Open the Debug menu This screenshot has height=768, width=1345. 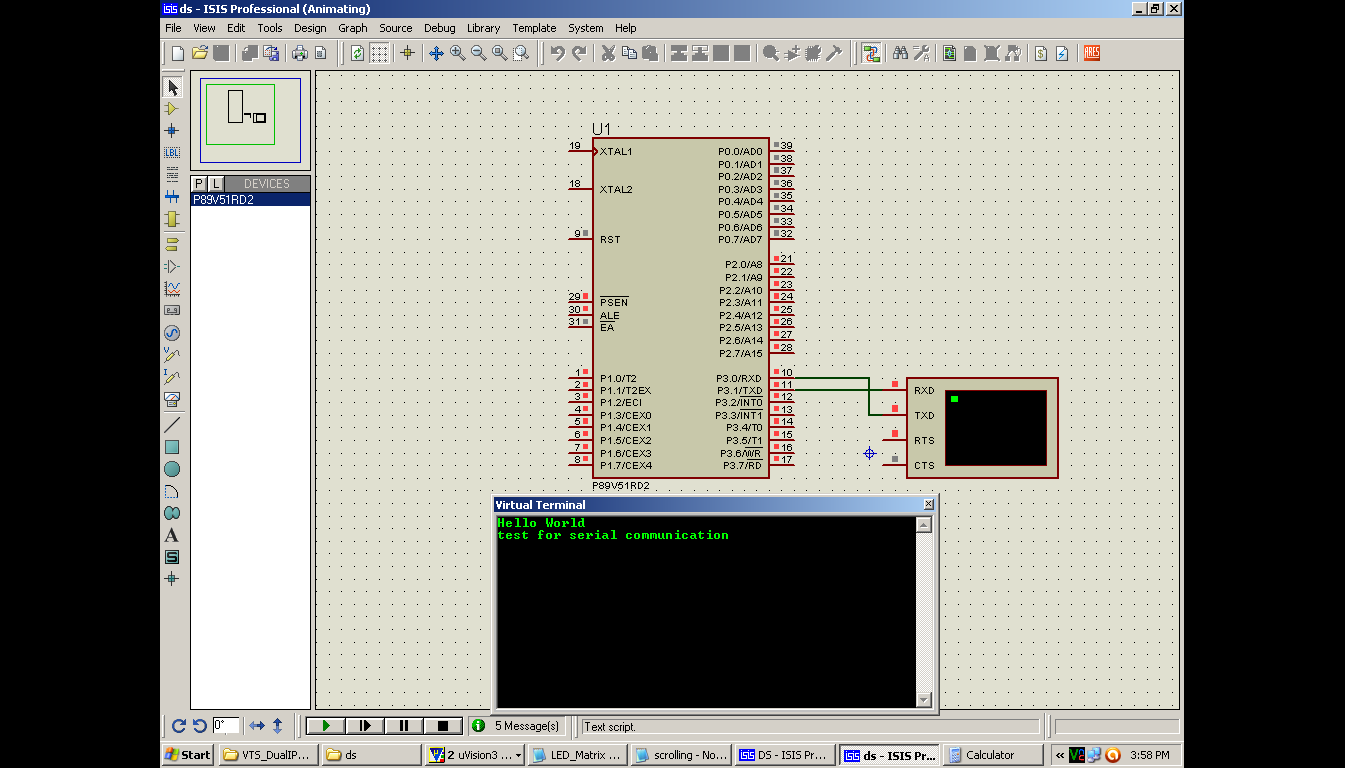[x=440, y=28]
